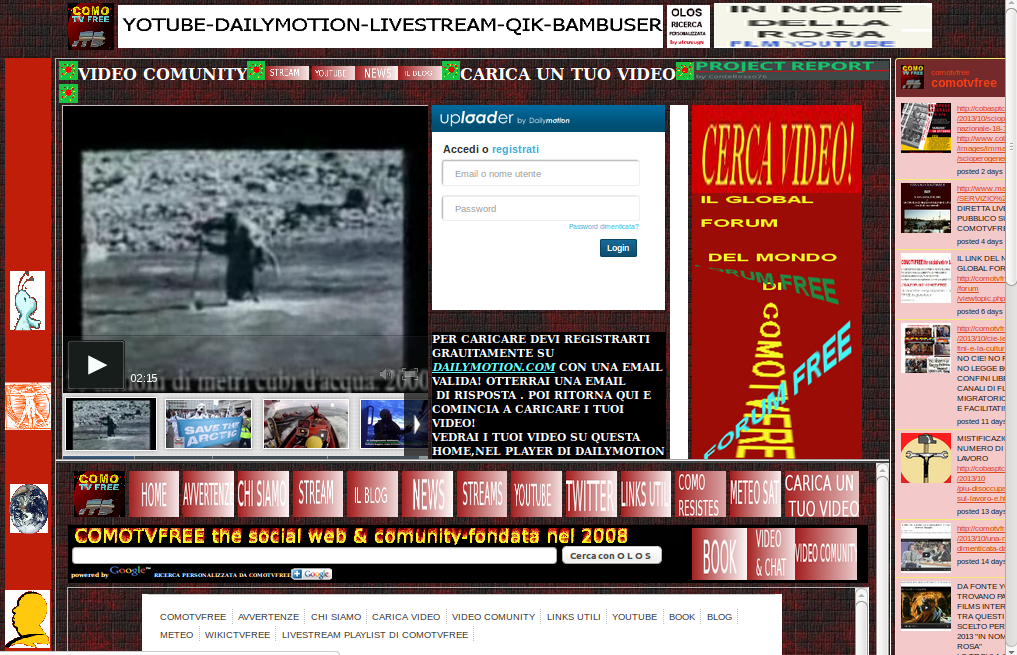Screen dimensions: 1017x655
Task: Open LIVESTREAM PLAYLIST DI COMOTVFREE link
Action: (x=375, y=635)
